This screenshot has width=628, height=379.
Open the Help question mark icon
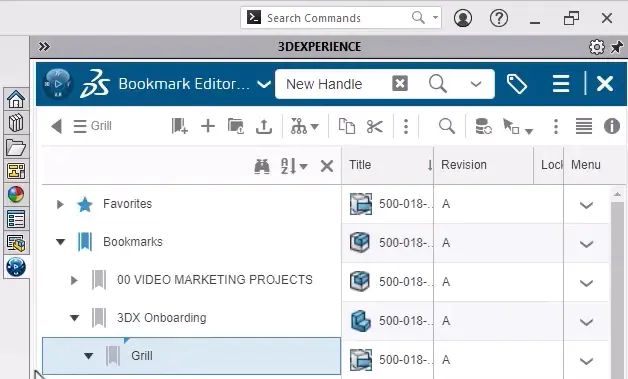point(499,18)
